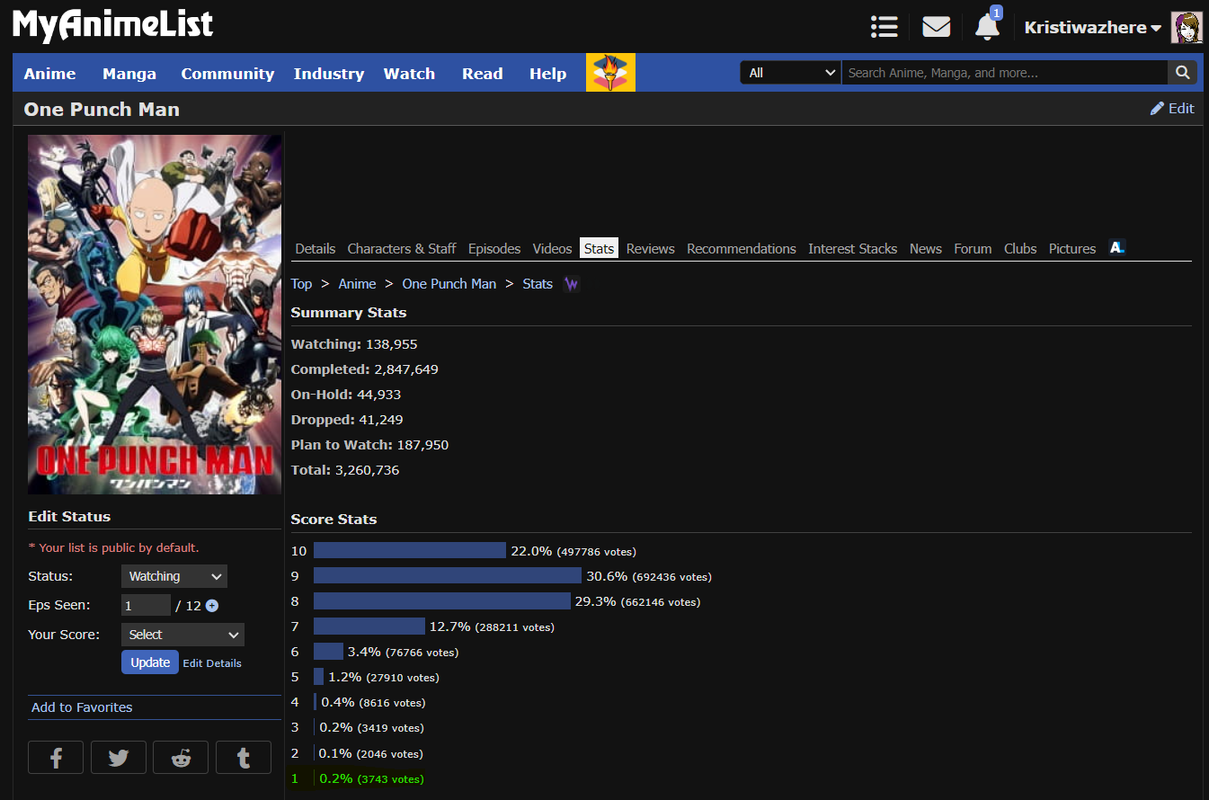
Task: Open the user profile avatar picture
Action: coord(1186,27)
